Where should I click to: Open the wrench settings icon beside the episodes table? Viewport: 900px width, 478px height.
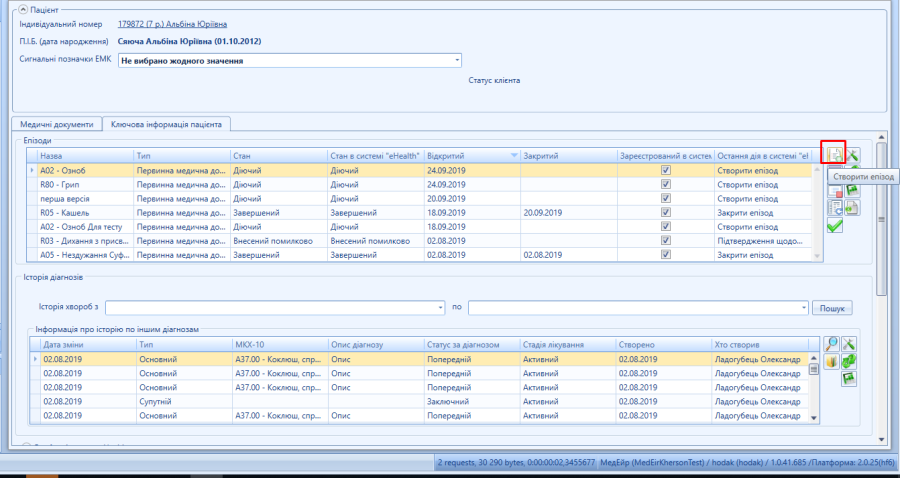coord(853,154)
